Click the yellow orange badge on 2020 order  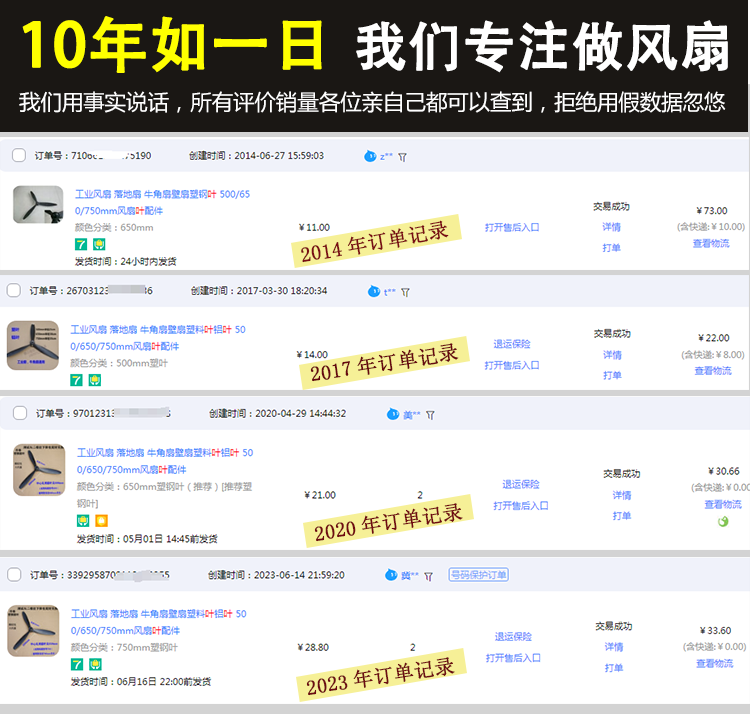(x=101, y=521)
